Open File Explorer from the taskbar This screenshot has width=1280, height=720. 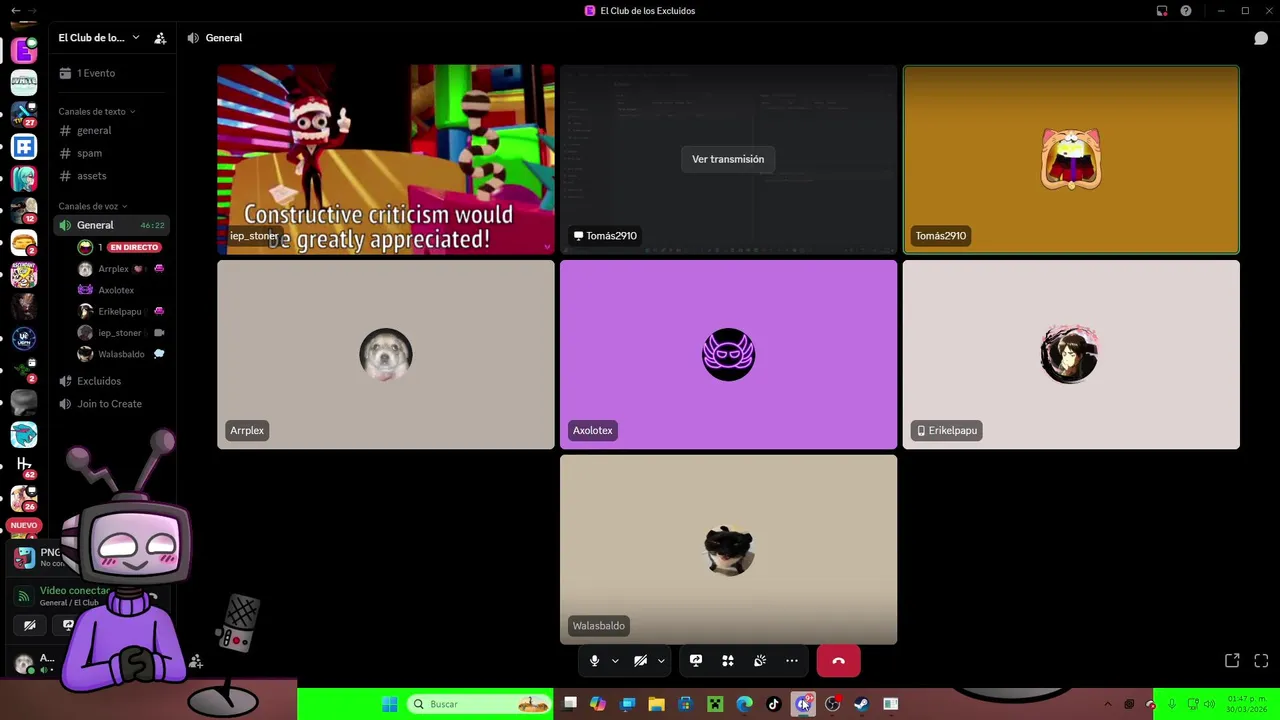[x=656, y=704]
